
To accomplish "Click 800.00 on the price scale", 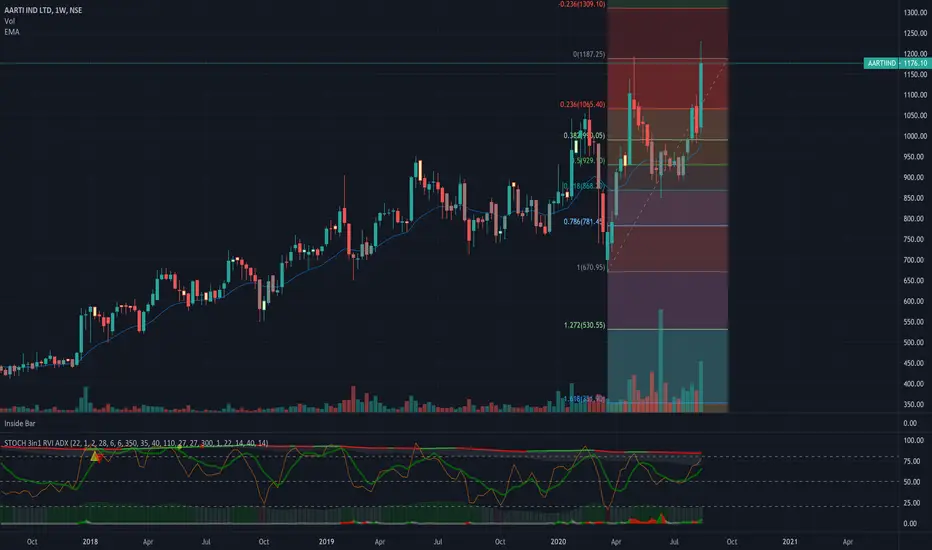I will point(915,219).
